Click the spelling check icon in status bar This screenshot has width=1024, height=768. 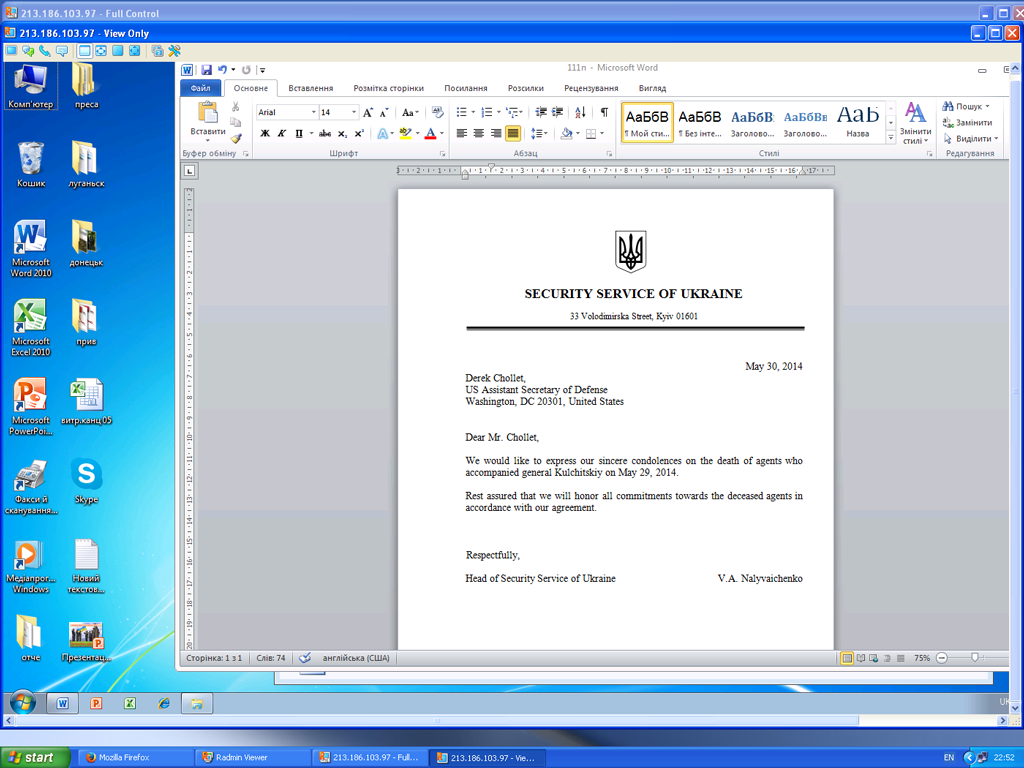click(305, 658)
